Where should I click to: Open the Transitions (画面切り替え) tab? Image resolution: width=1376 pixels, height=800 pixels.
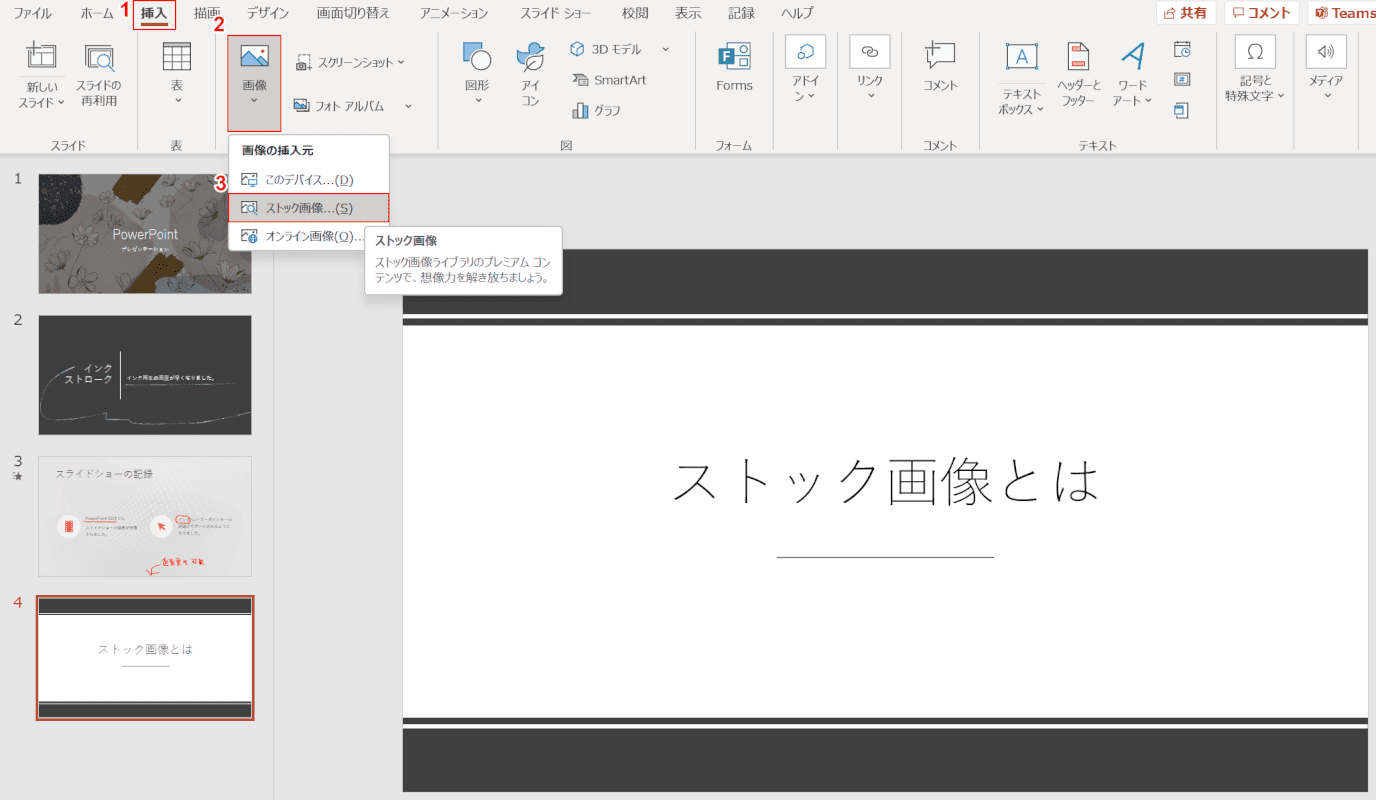pyautogui.click(x=355, y=13)
